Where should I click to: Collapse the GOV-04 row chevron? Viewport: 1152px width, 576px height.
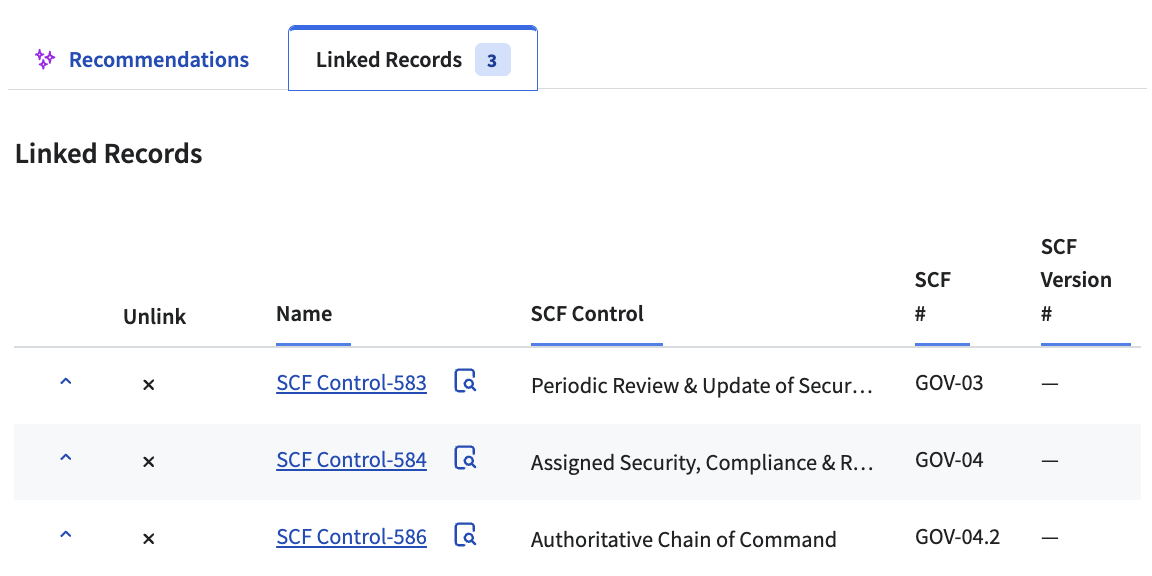(x=65, y=458)
